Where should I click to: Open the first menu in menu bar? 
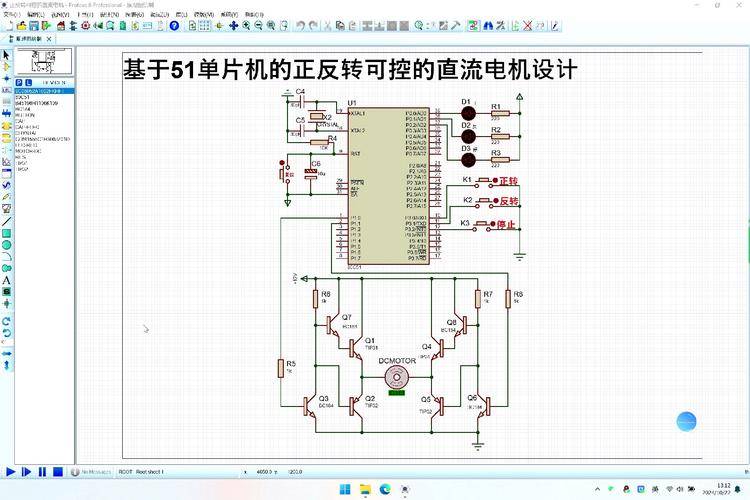[x=11, y=14]
